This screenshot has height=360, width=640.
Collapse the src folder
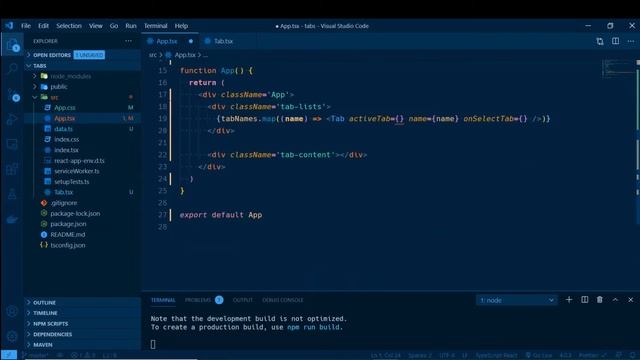pyautogui.click(x=54, y=97)
